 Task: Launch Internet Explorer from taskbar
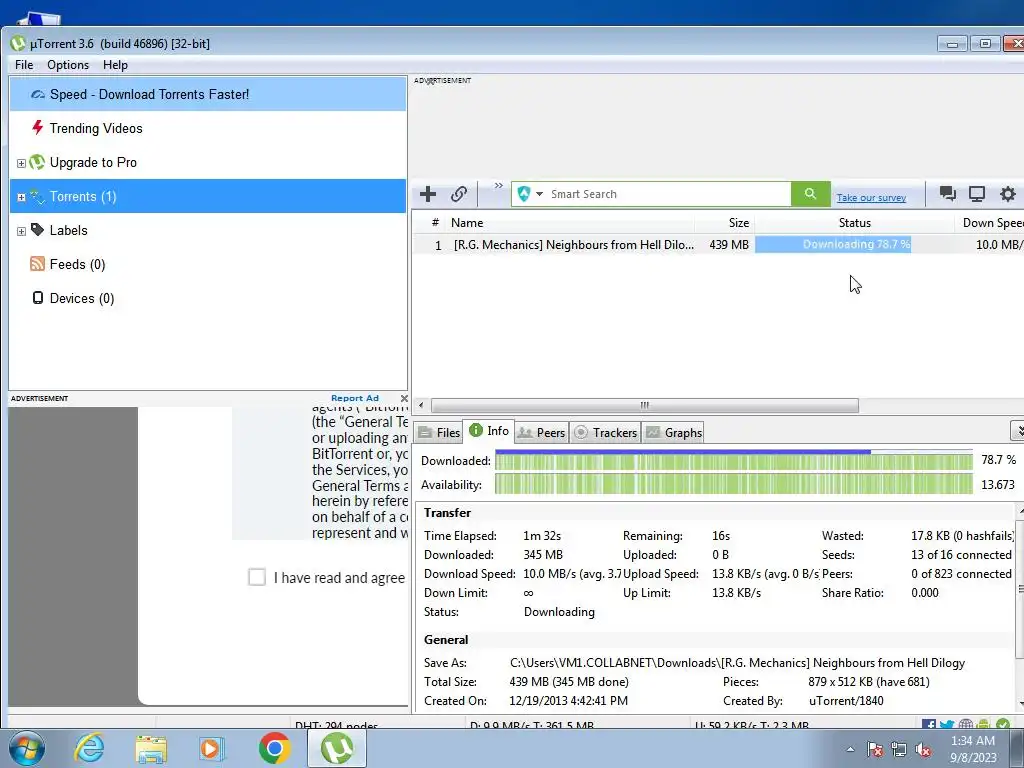89,748
